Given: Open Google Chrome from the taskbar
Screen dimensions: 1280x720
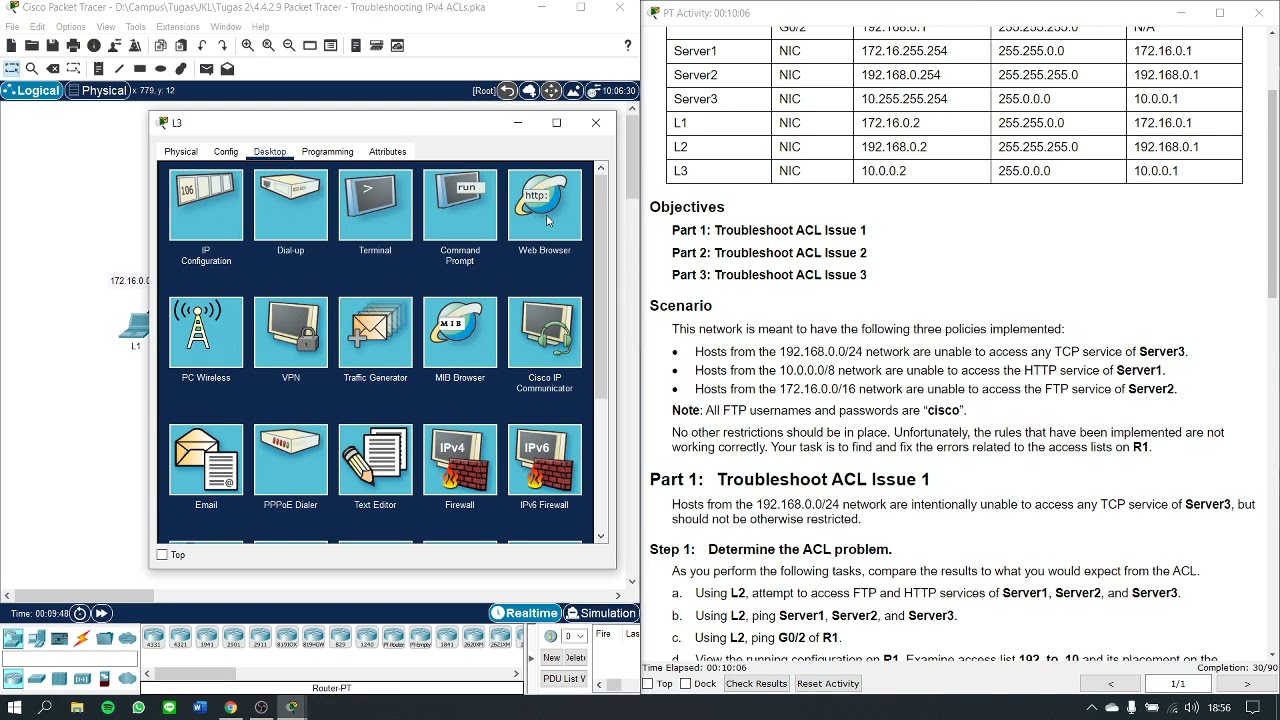Looking at the screenshot, I should coord(230,708).
